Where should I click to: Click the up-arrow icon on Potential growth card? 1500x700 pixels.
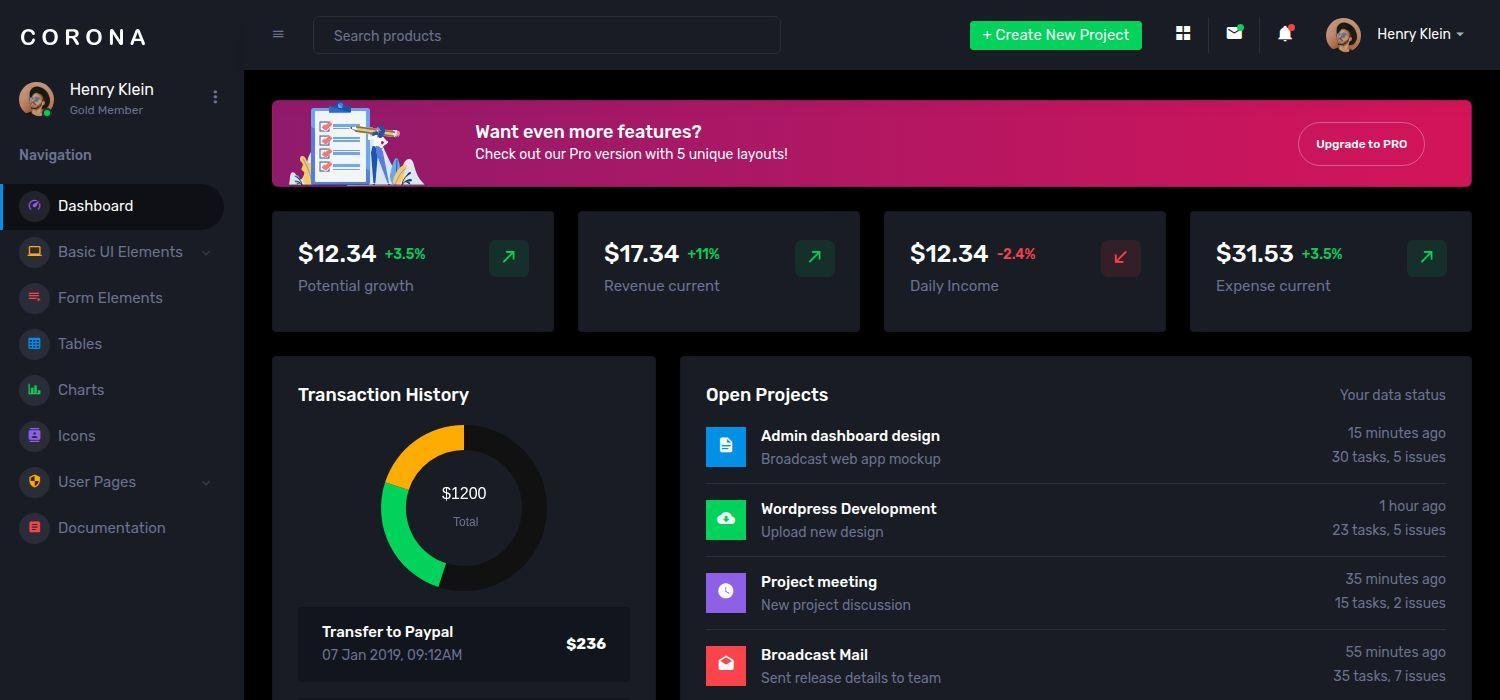[509, 257]
